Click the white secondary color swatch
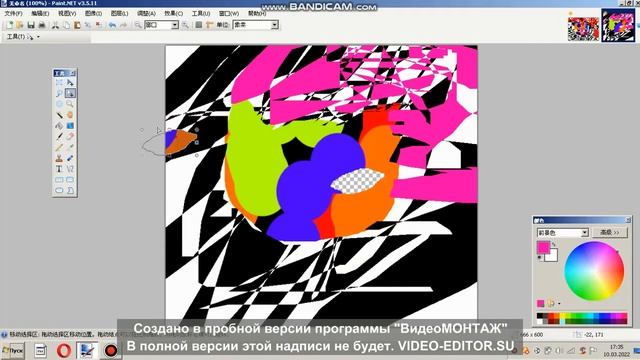 552,257
